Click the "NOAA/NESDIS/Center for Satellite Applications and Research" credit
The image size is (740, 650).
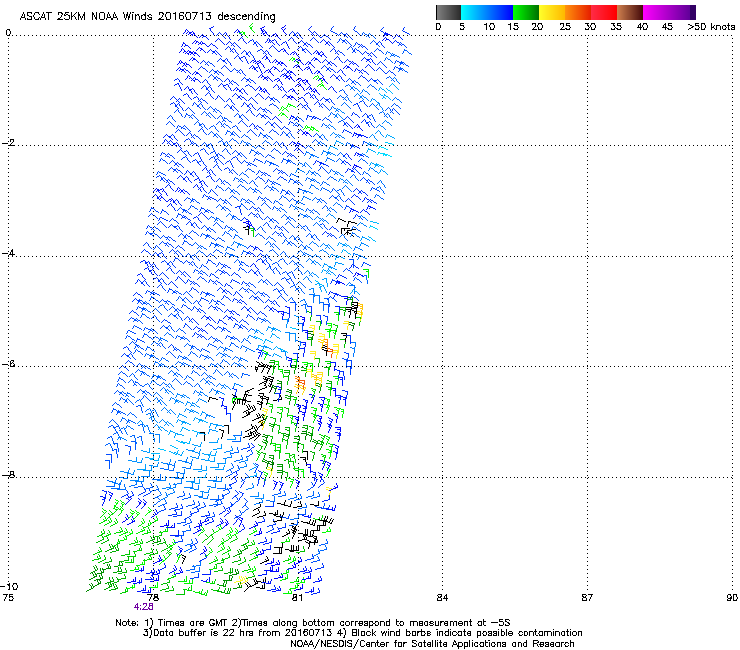click(432, 644)
